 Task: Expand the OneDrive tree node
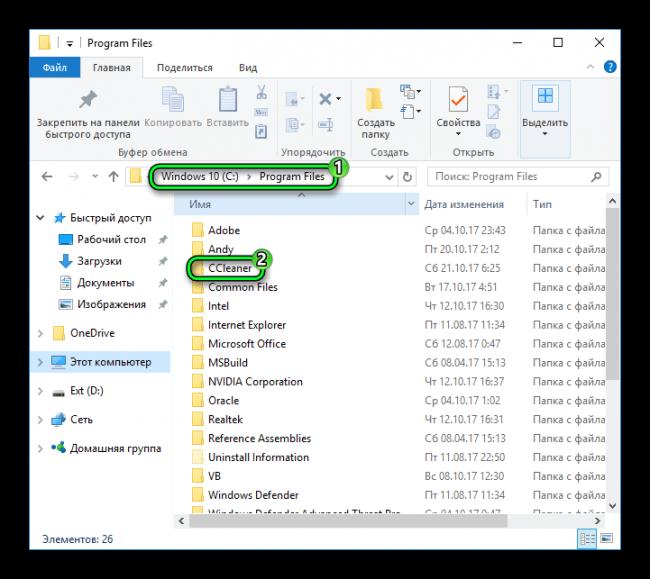41,333
